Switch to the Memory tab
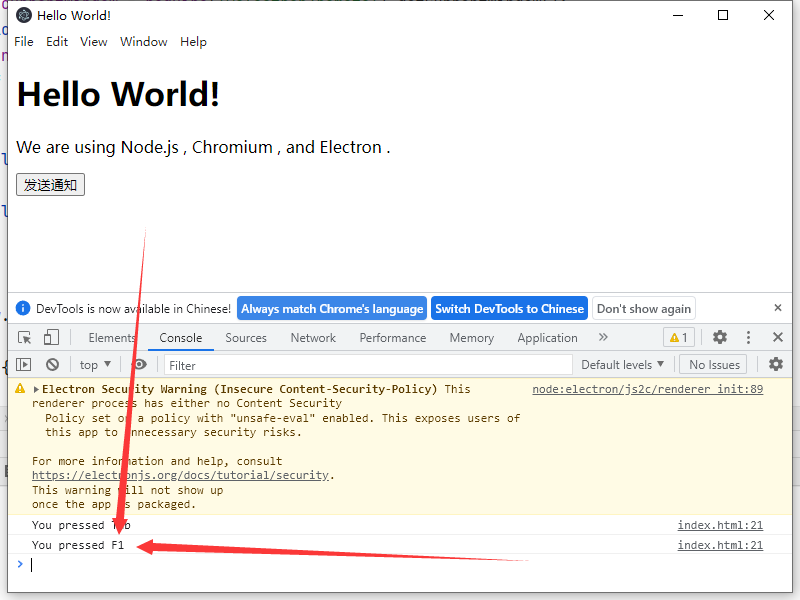 click(471, 338)
